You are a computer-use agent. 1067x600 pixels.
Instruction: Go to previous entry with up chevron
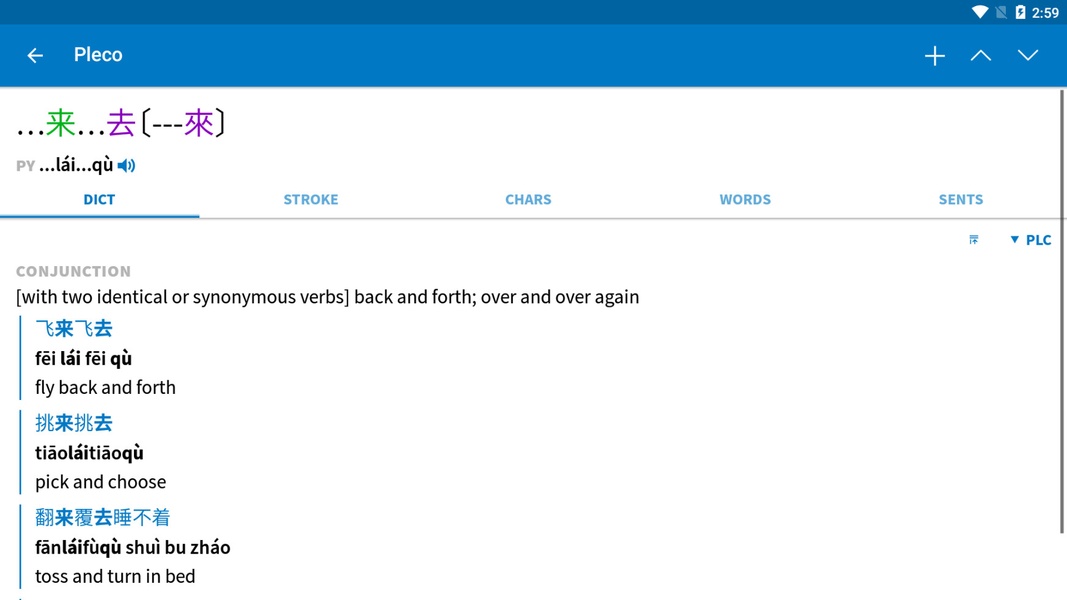click(981, 55)
